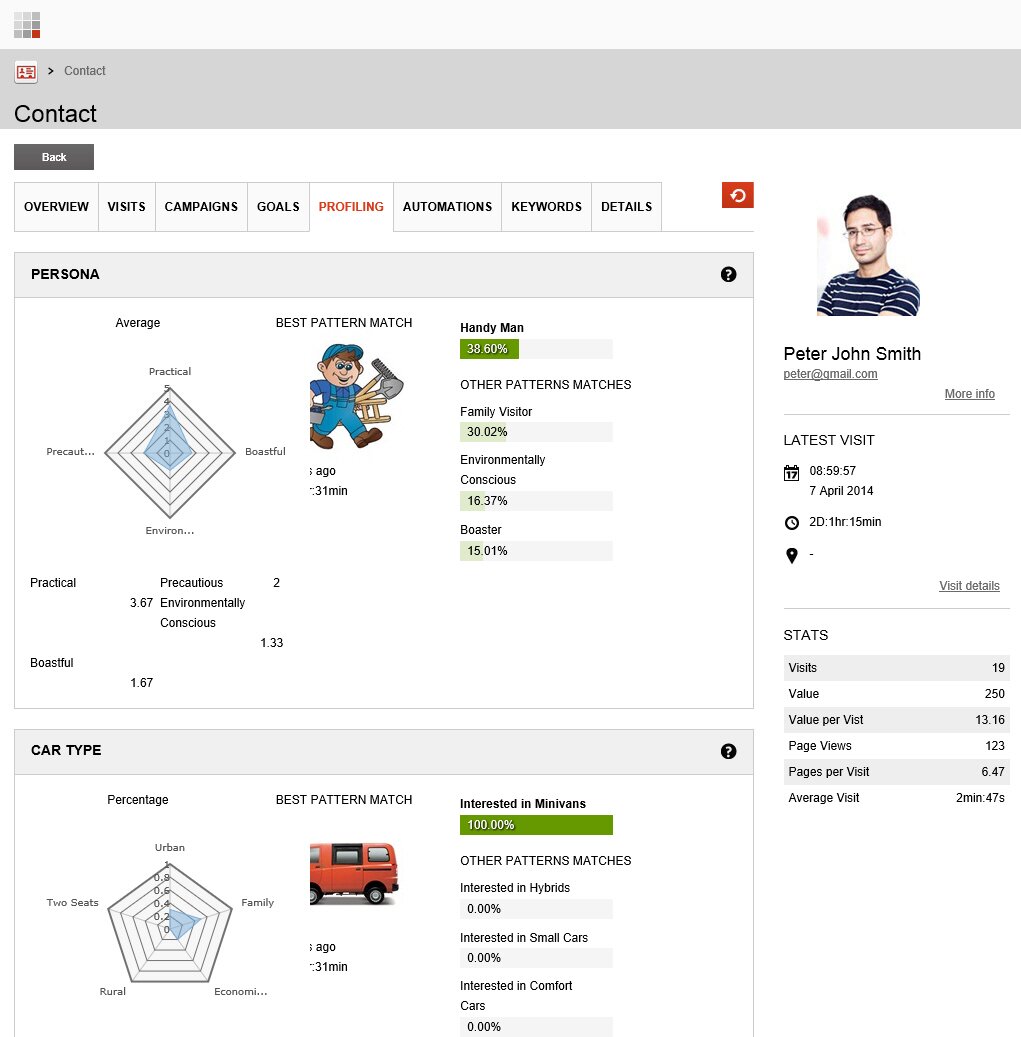Viewport: 1021px width, 1037px height.
Task: Open the app launcher grid icon
Action: pos(27,25)
